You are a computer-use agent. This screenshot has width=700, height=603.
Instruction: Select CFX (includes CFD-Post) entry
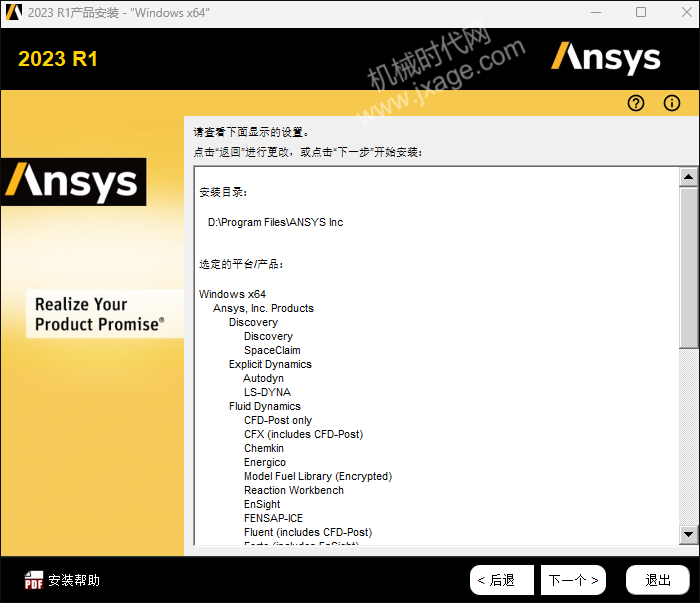(x=304, y=434)
